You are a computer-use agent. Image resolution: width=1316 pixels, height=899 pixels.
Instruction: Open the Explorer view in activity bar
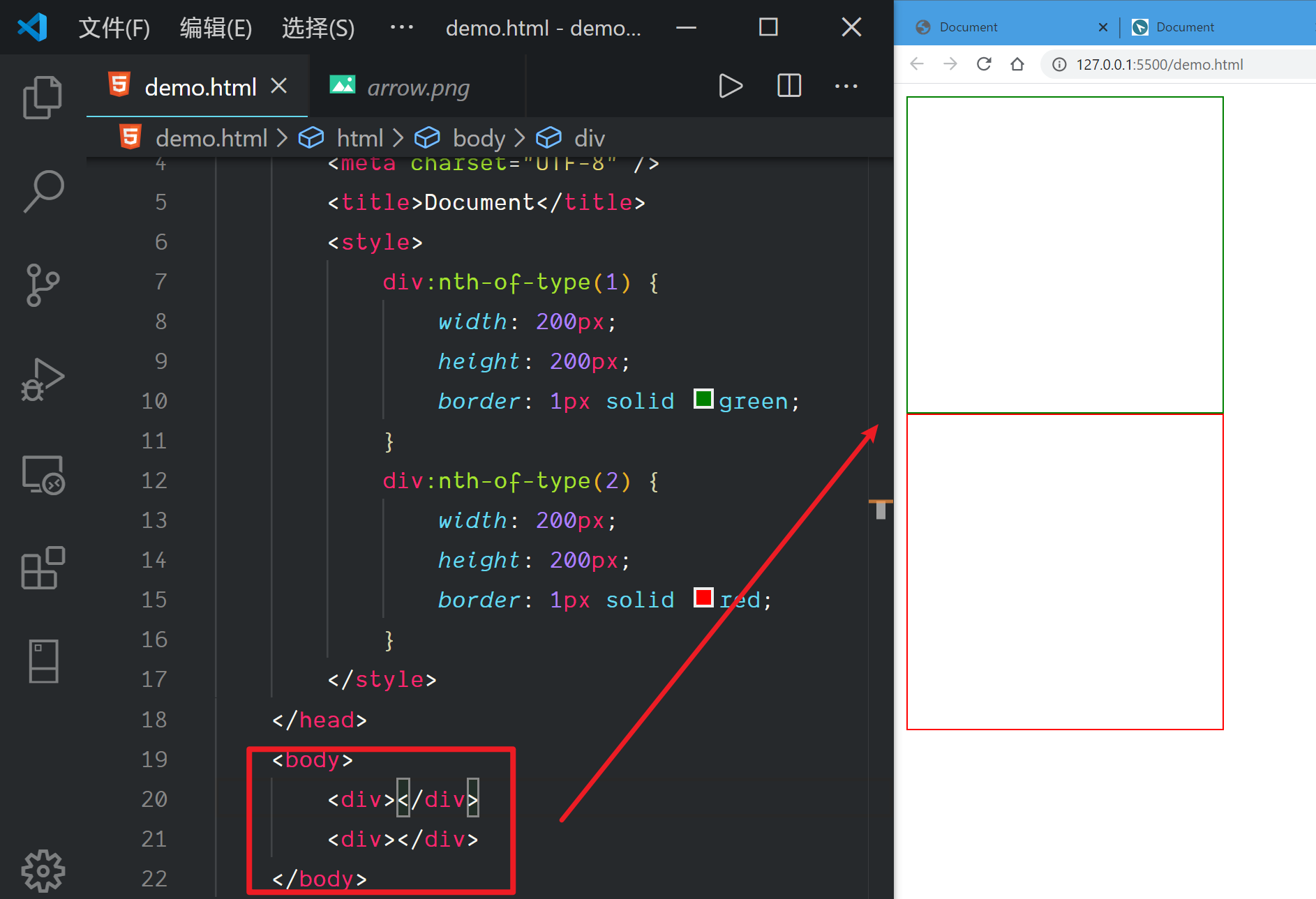[x=43, y=97]
